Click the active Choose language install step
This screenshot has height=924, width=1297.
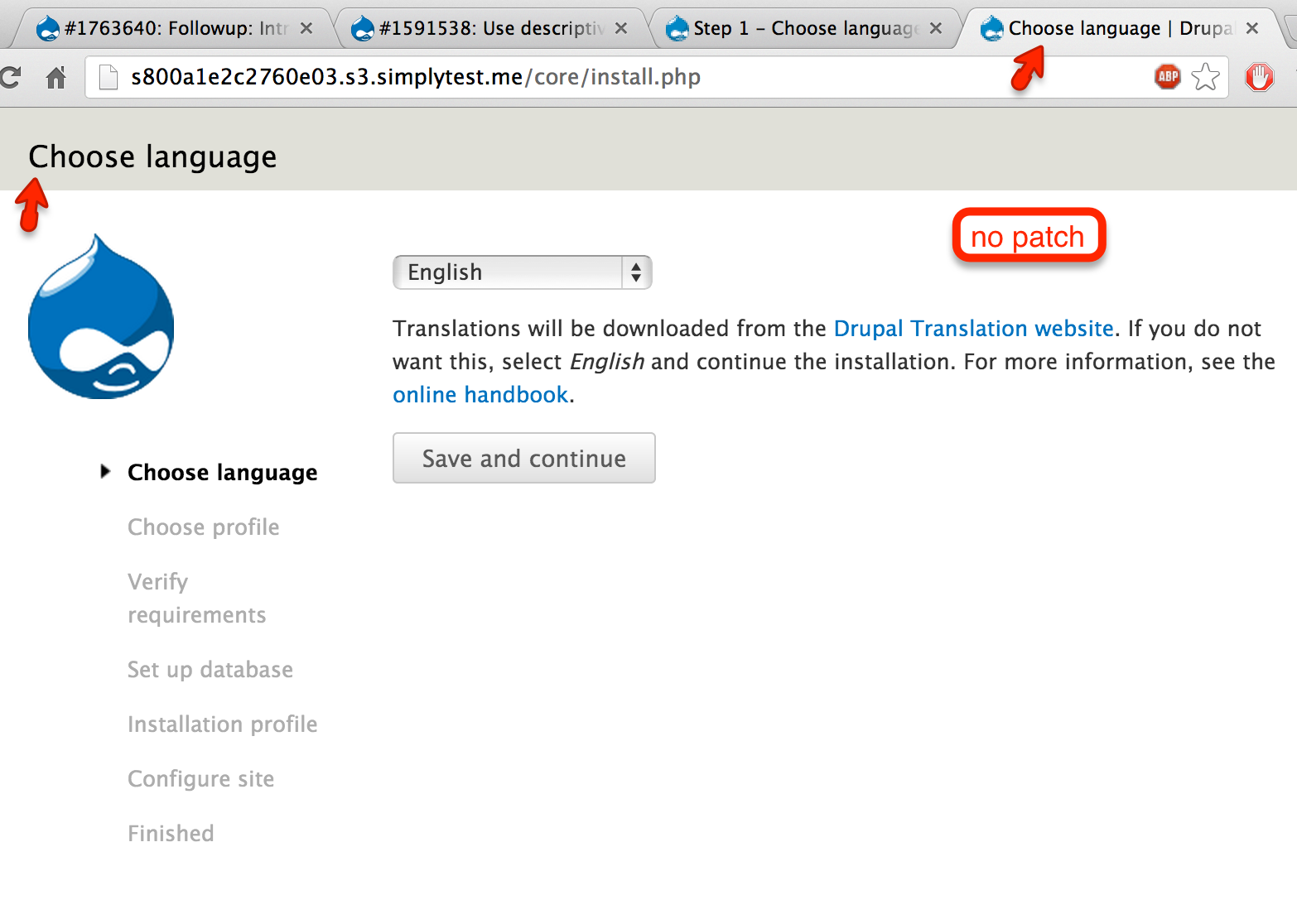pos(222,473)
